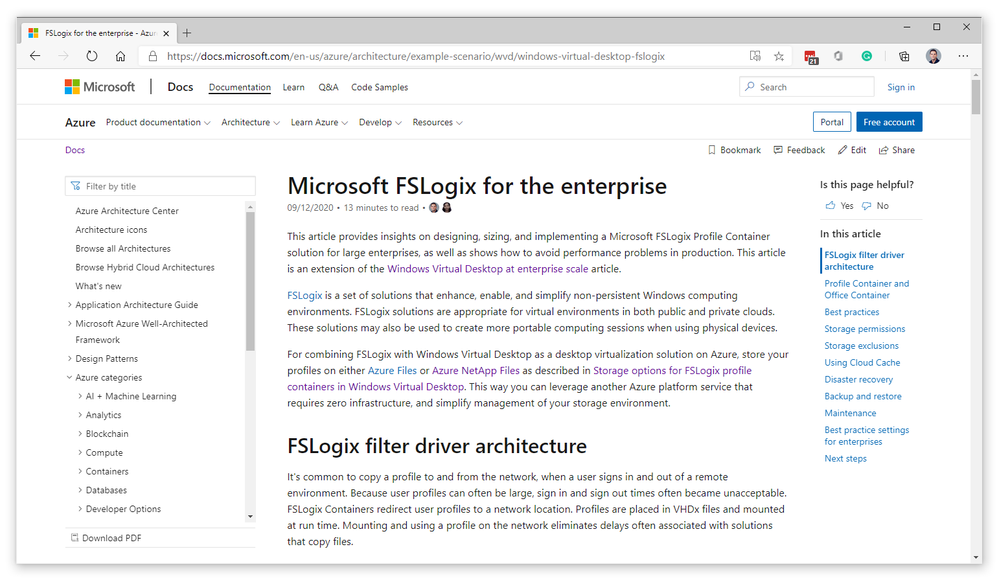The height and width of the screenshot is (579, 999).
Task: Expand the Design Patterns tree node
Action: click(69, 359)
